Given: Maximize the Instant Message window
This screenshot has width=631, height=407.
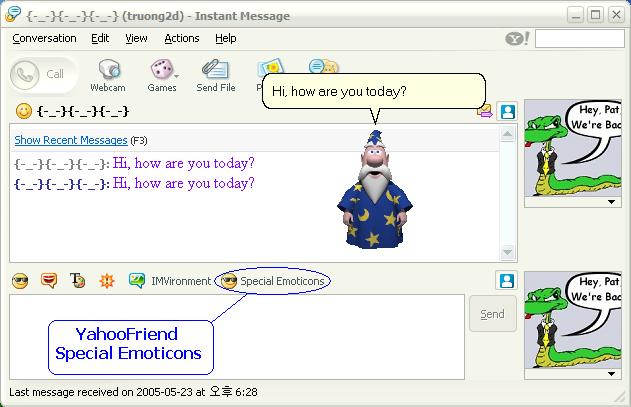Looking at the screenshot, I should point(596,15).
